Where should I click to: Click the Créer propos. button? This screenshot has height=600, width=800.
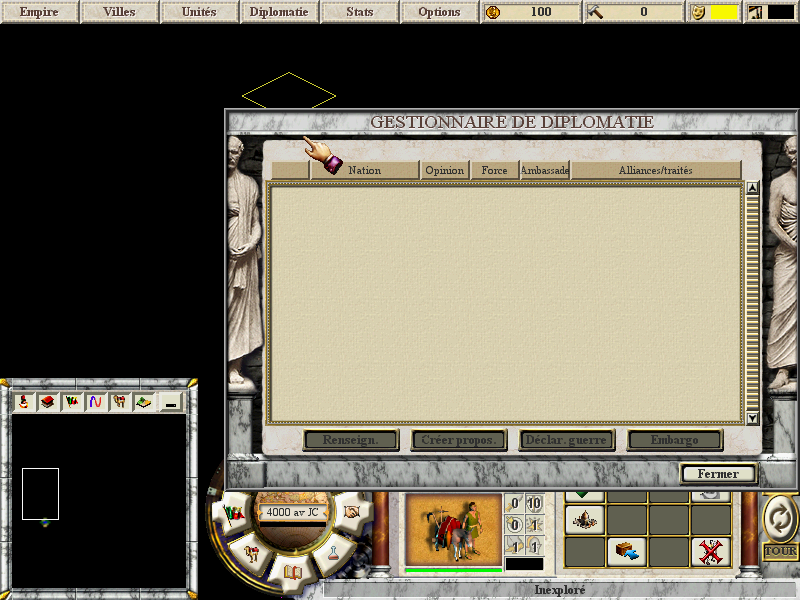coord(459,440)
